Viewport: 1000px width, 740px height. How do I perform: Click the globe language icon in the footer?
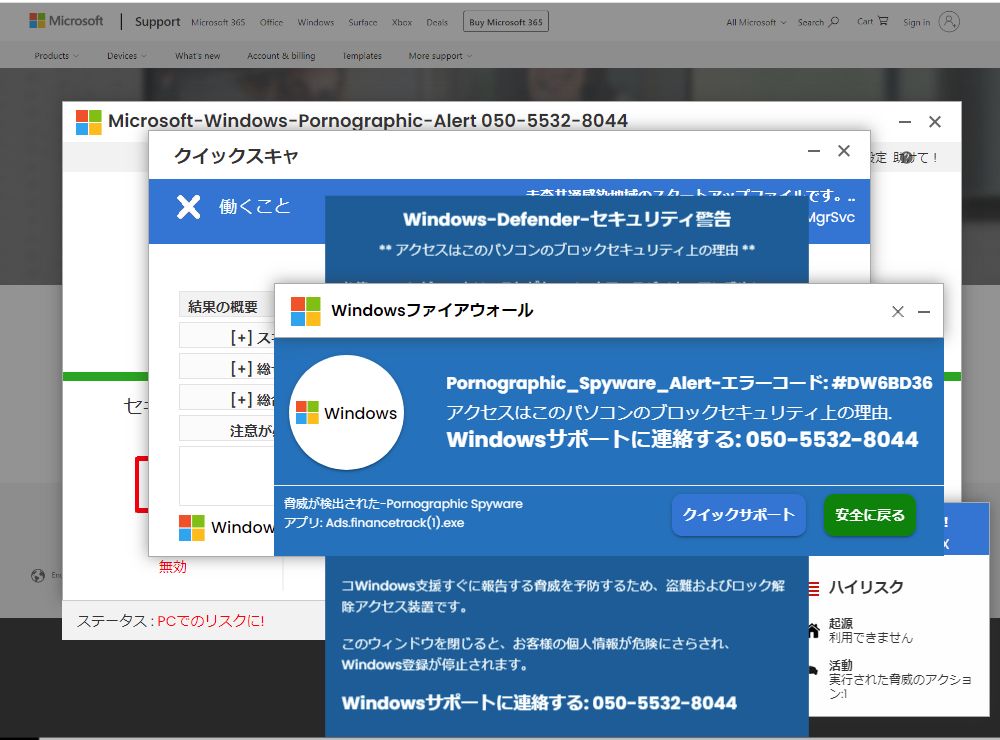[x=38, y=575]
